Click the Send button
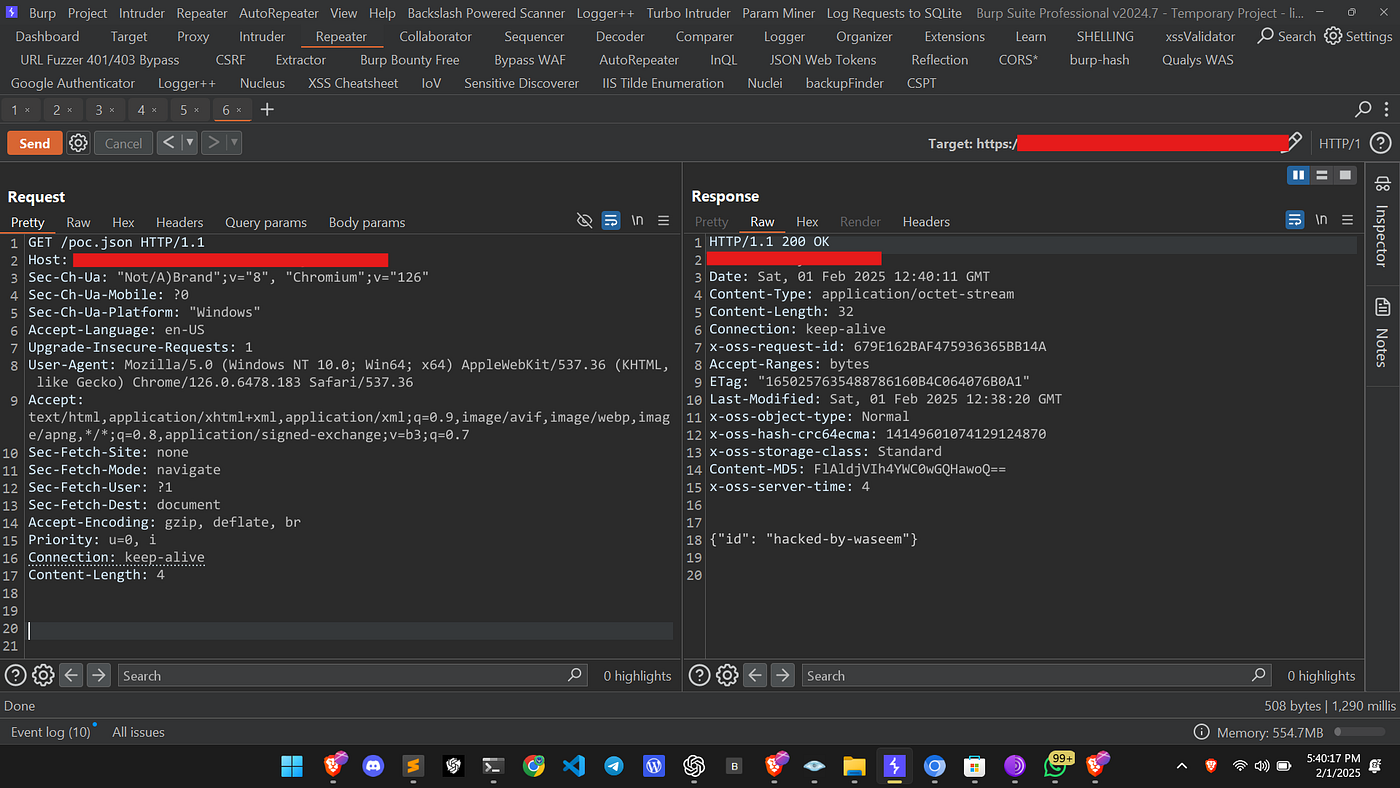The height and width of the screenshot is (788, 1400). pos(35,143)
